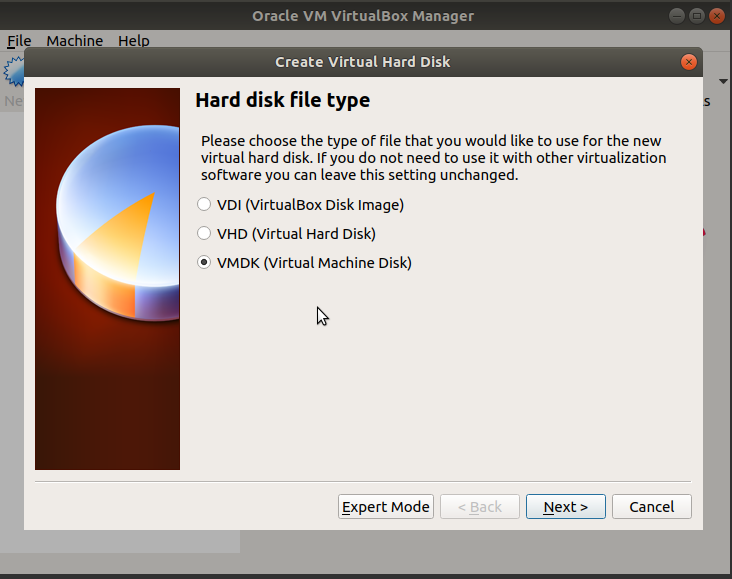Open the File menu
The height and width of the screenshot is (579, 732).
(x=19, y=41)
